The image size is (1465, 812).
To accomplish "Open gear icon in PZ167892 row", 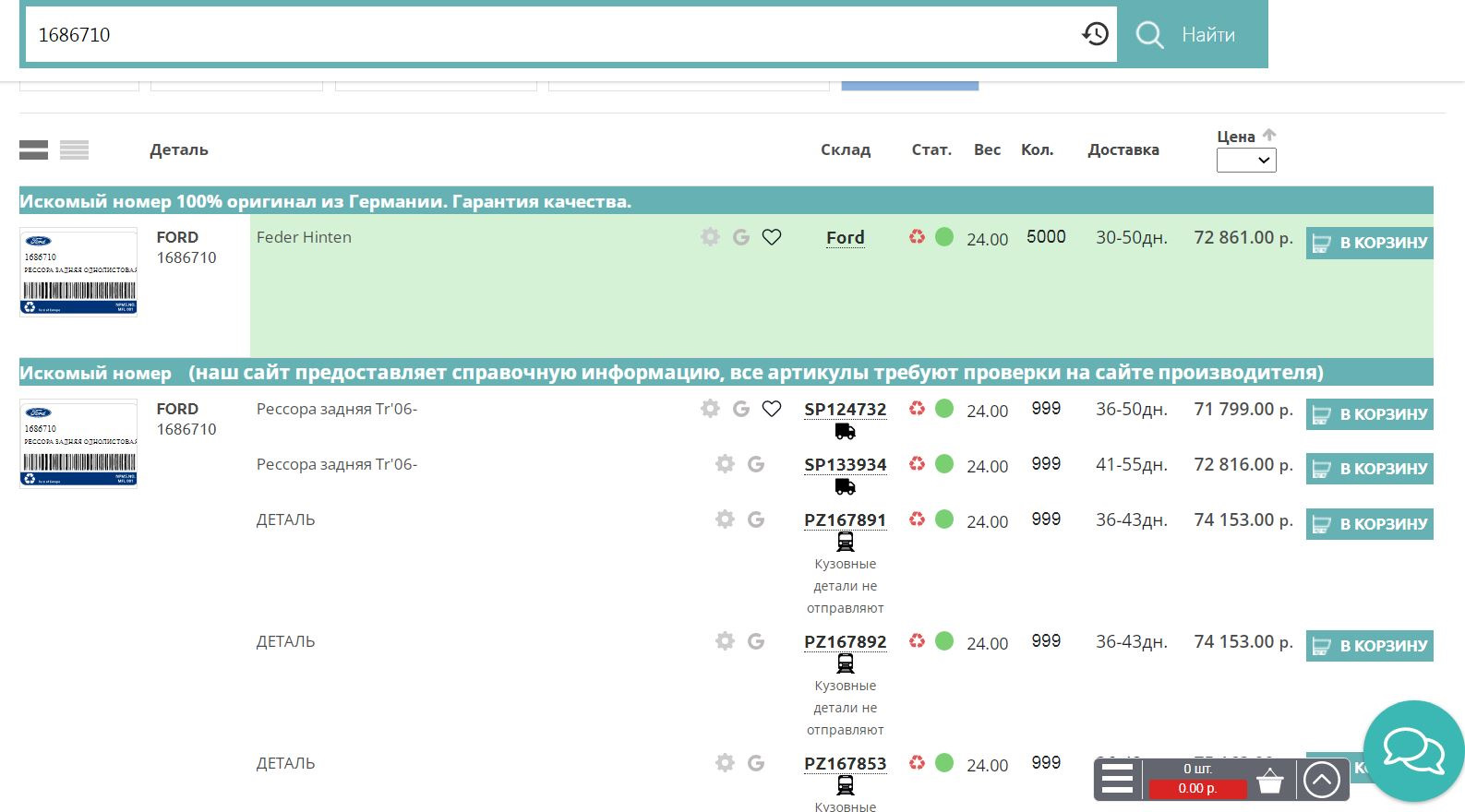I will click(x=726, y=641).
